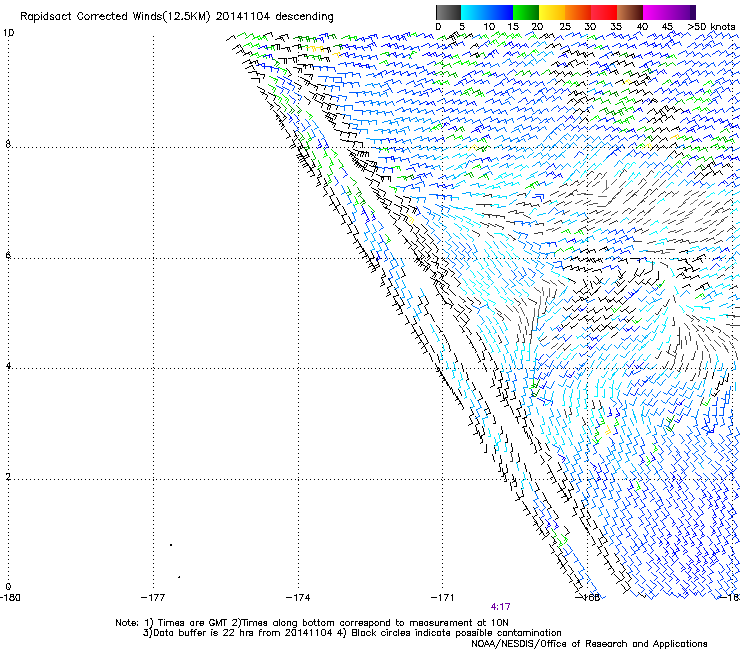Click the color legend label '20'
Viewport: 740px width, 650px height.
coord(537,27)
